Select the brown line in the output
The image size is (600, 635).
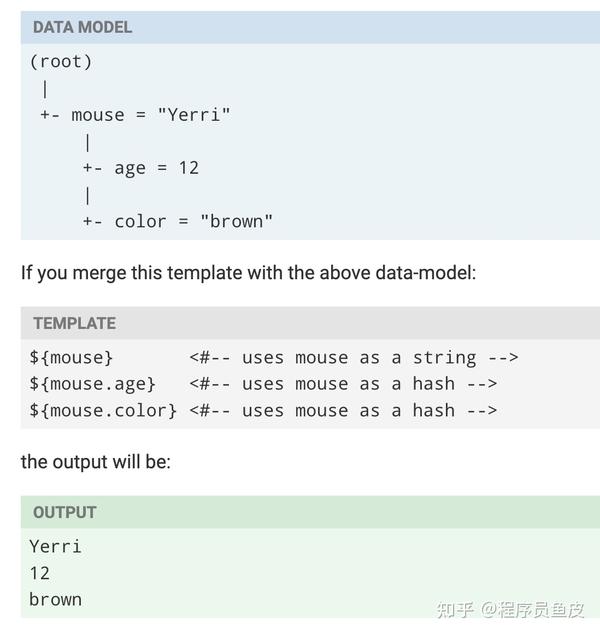55,599
